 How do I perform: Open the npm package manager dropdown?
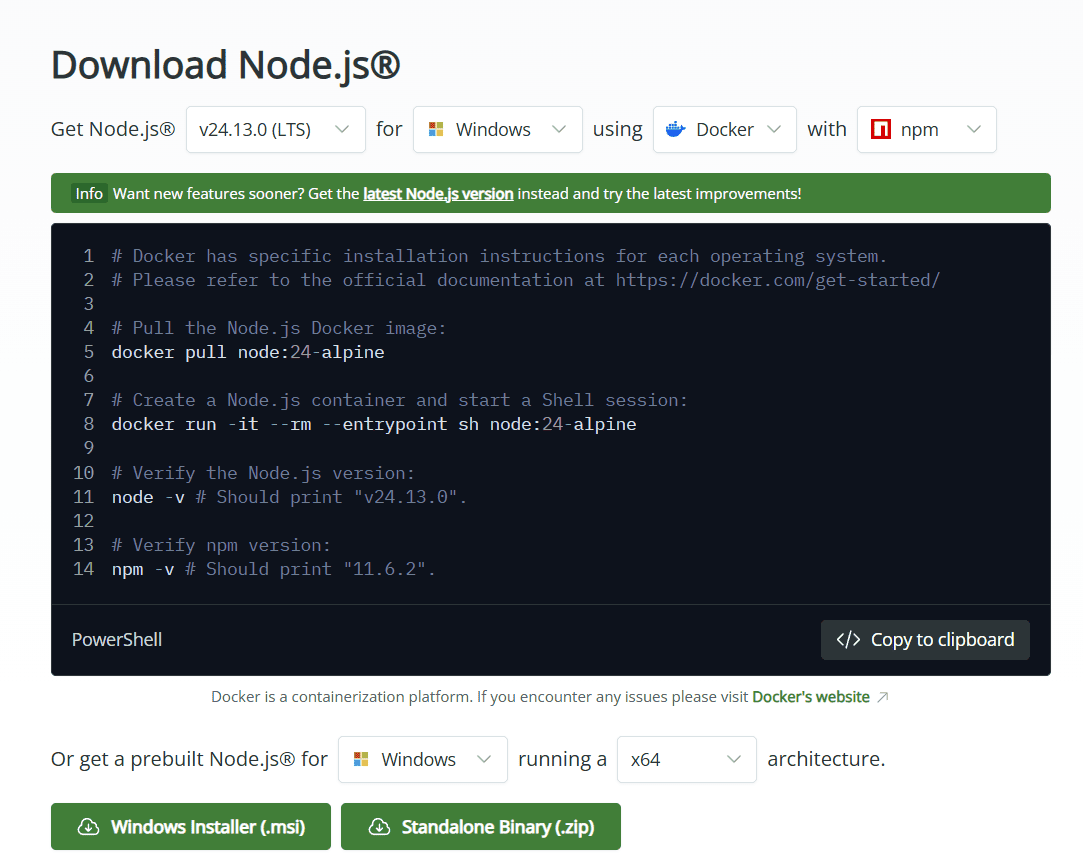pyautogui.click(x=926, y=129)
